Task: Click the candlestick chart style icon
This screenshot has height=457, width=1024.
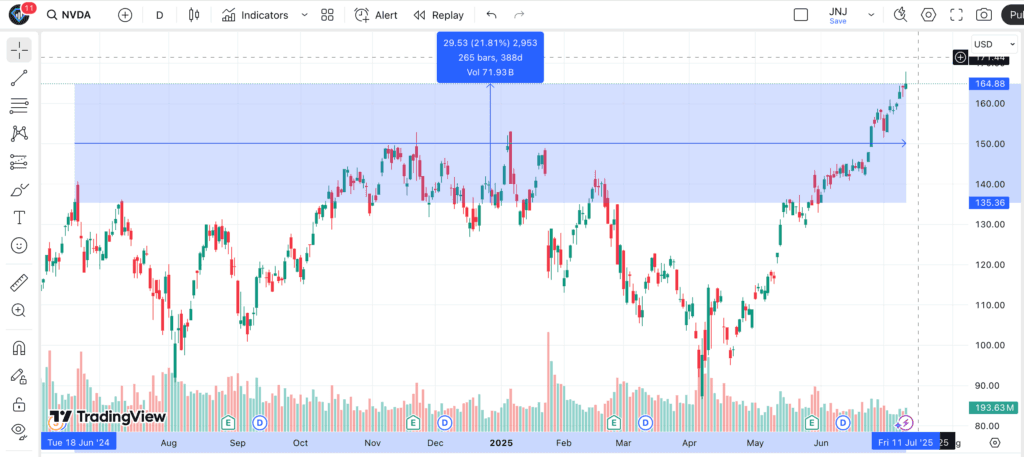Action: (194, 15)
